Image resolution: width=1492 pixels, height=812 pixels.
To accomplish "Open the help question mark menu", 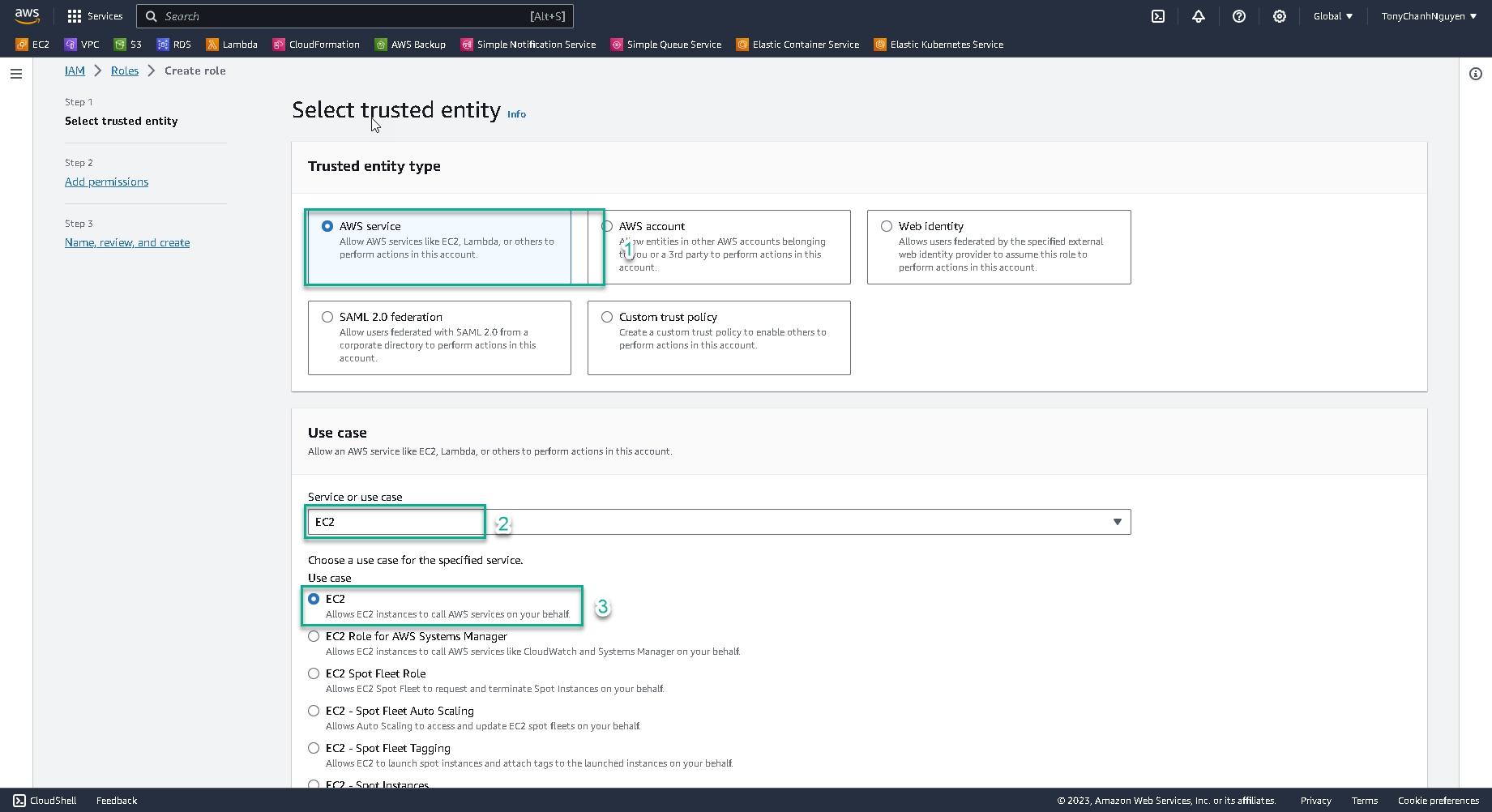I will tap(1239, 16).
